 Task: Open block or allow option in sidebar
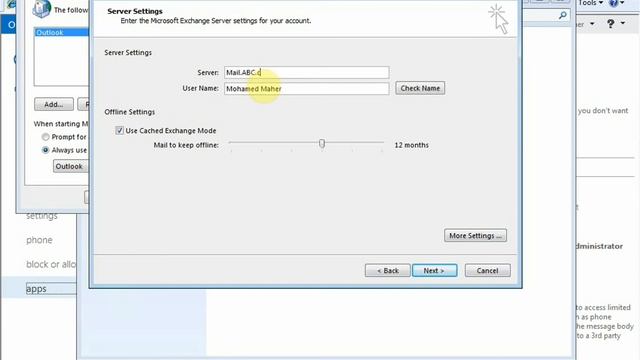click(x=51, y=264)
